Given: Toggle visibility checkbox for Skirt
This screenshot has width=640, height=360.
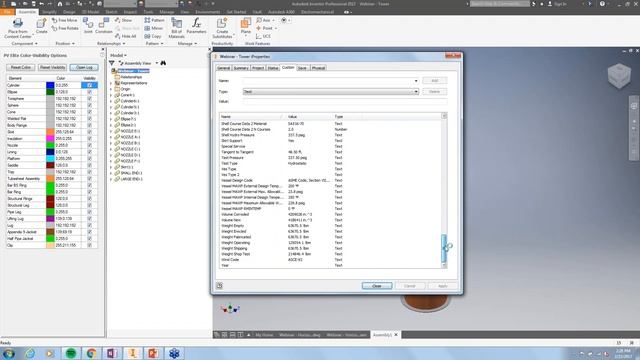Looking at the screenshot, I should 89,132.
